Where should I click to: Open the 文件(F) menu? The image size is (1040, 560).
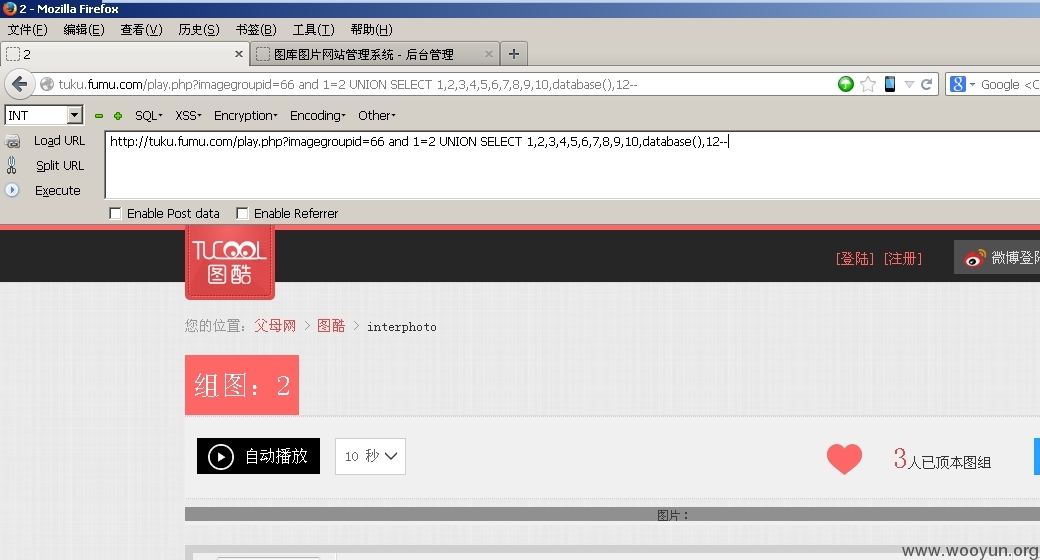click(x=27, y=30)
